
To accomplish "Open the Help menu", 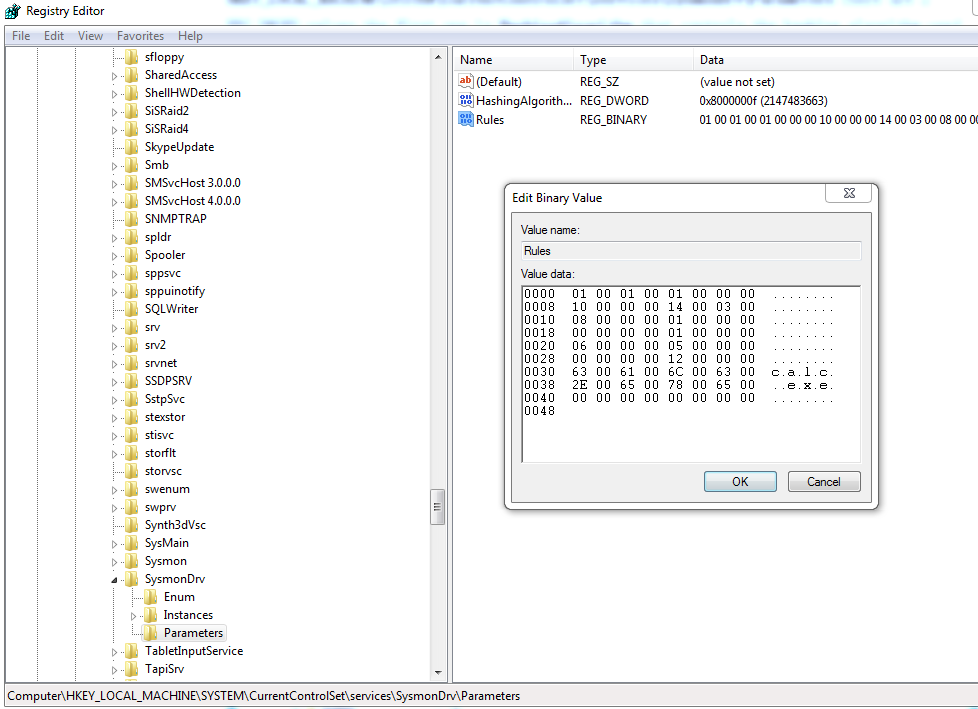I will [x=190, y=36].
